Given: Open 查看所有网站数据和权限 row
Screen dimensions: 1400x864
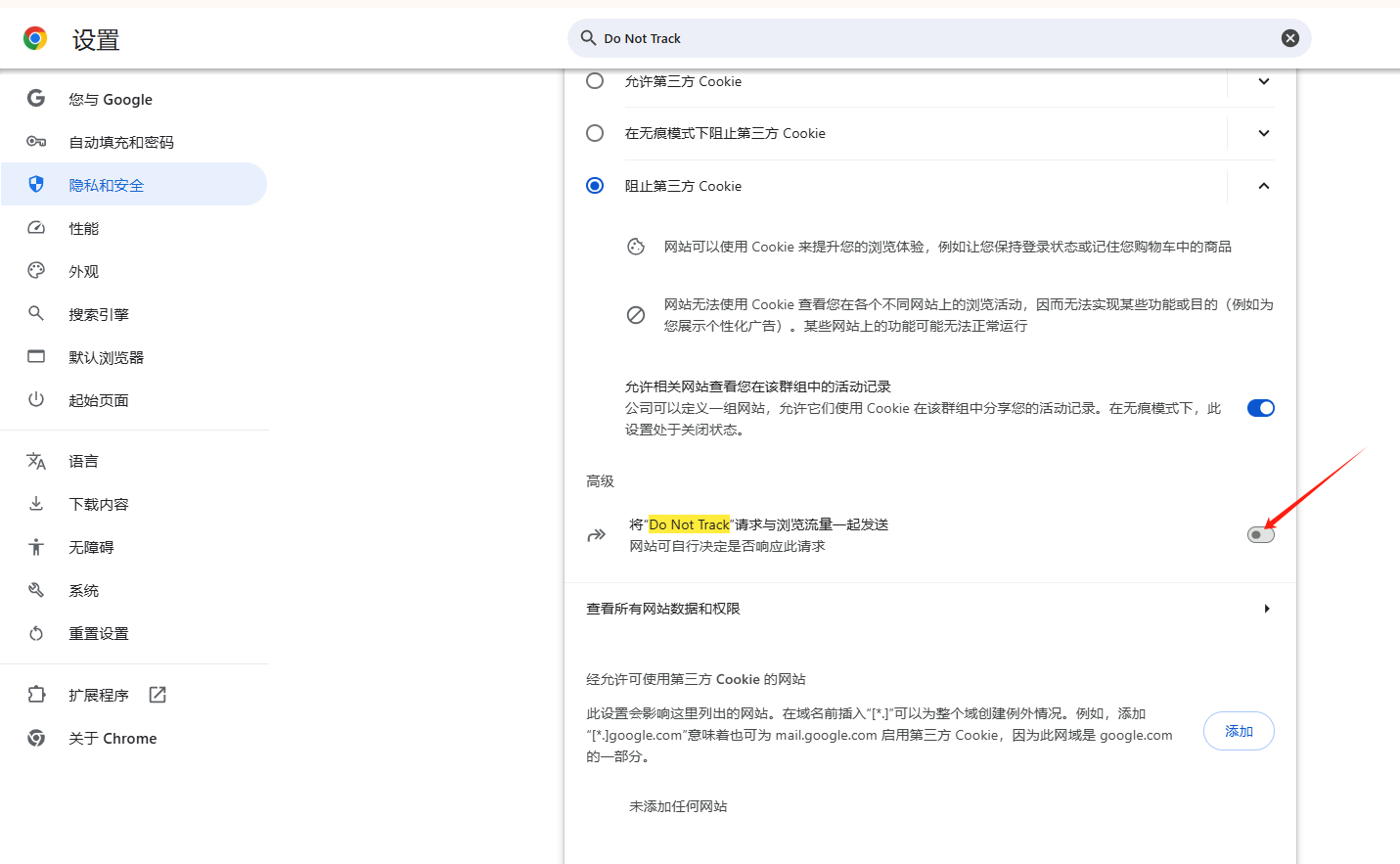Looking at the screenshot, I should coord(930,609).
